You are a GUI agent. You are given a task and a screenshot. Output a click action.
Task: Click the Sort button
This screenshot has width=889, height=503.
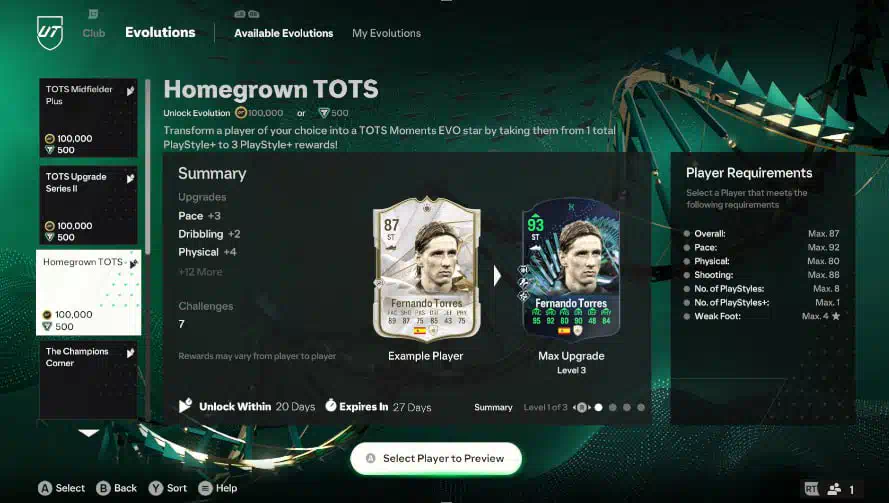point(168,488)
